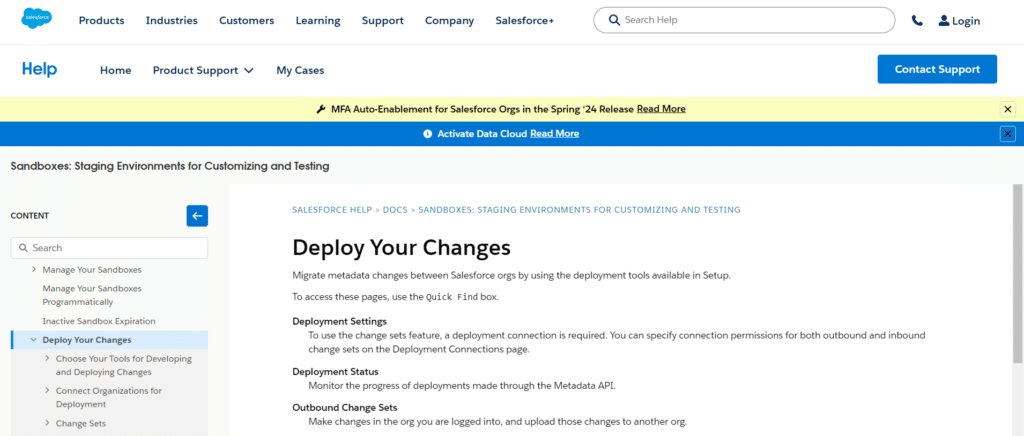Open the Industries menu
The width and height of the screenshot is (1024, 436).
coord(172,21)
